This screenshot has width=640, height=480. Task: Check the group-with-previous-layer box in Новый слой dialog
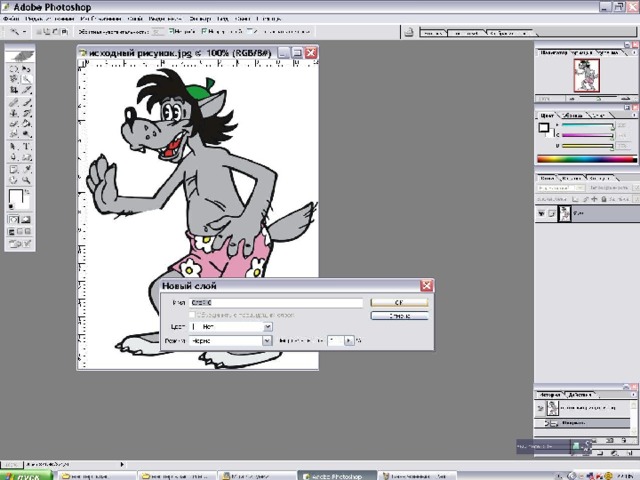(x=191, y=315)
